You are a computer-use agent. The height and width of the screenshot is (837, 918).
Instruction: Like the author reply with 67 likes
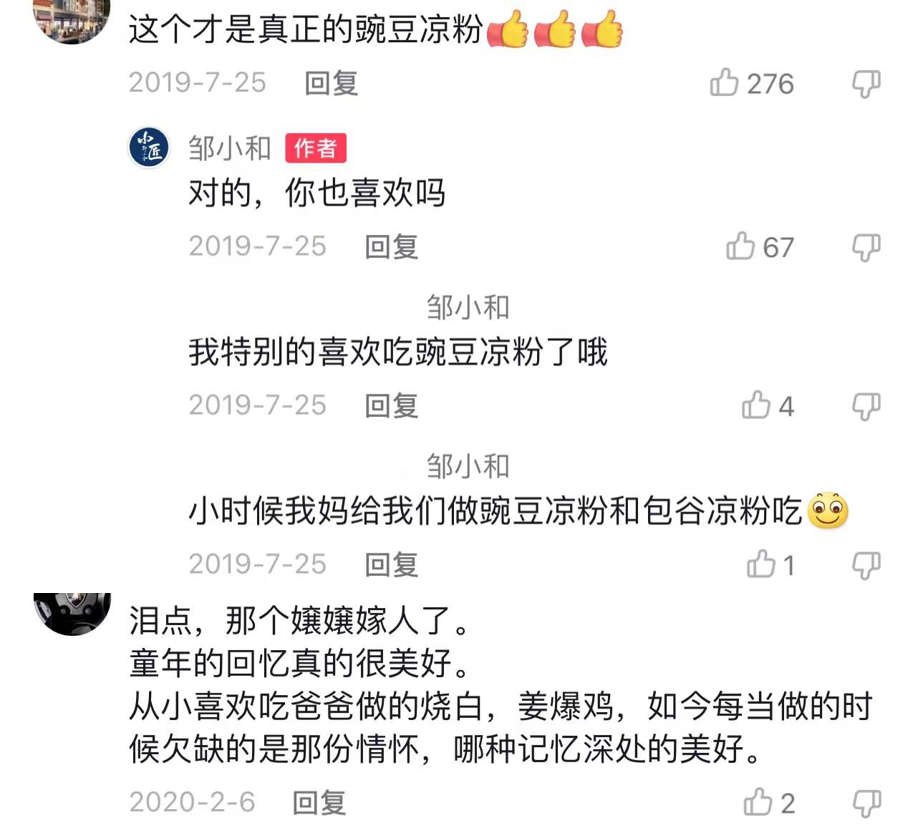(740, 246)
